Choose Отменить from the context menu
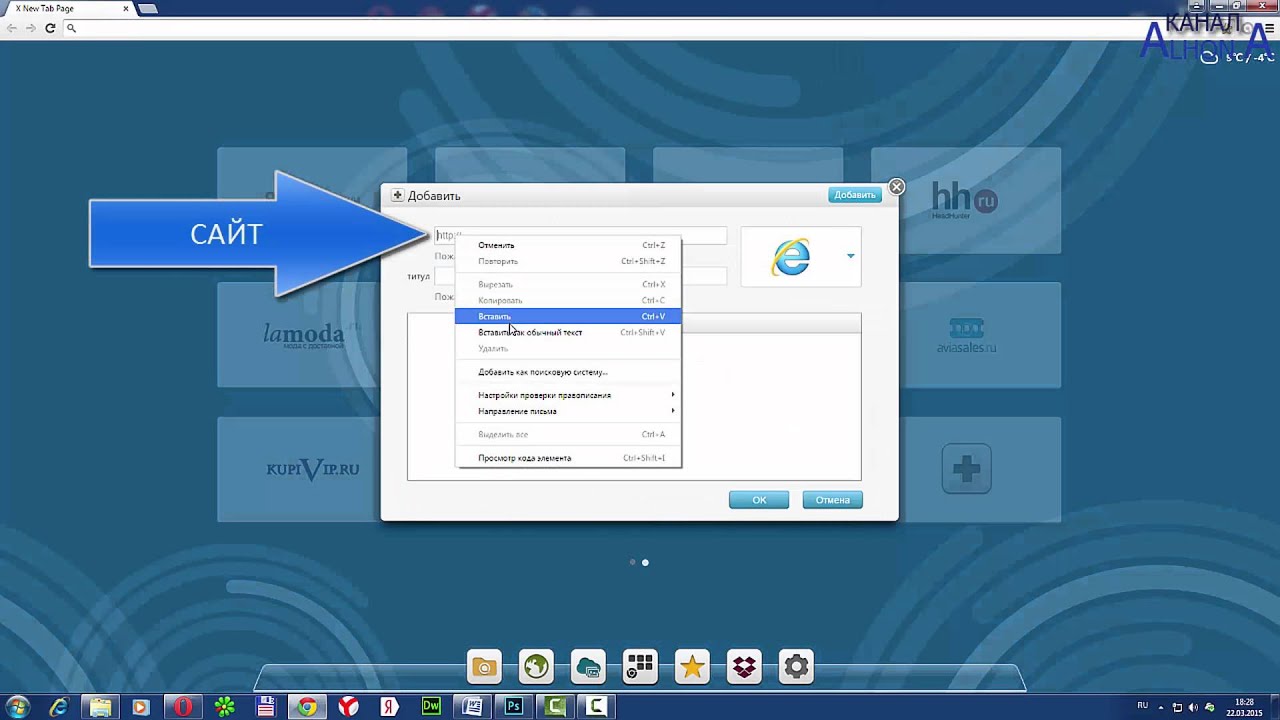 click(x=568, y=245)
